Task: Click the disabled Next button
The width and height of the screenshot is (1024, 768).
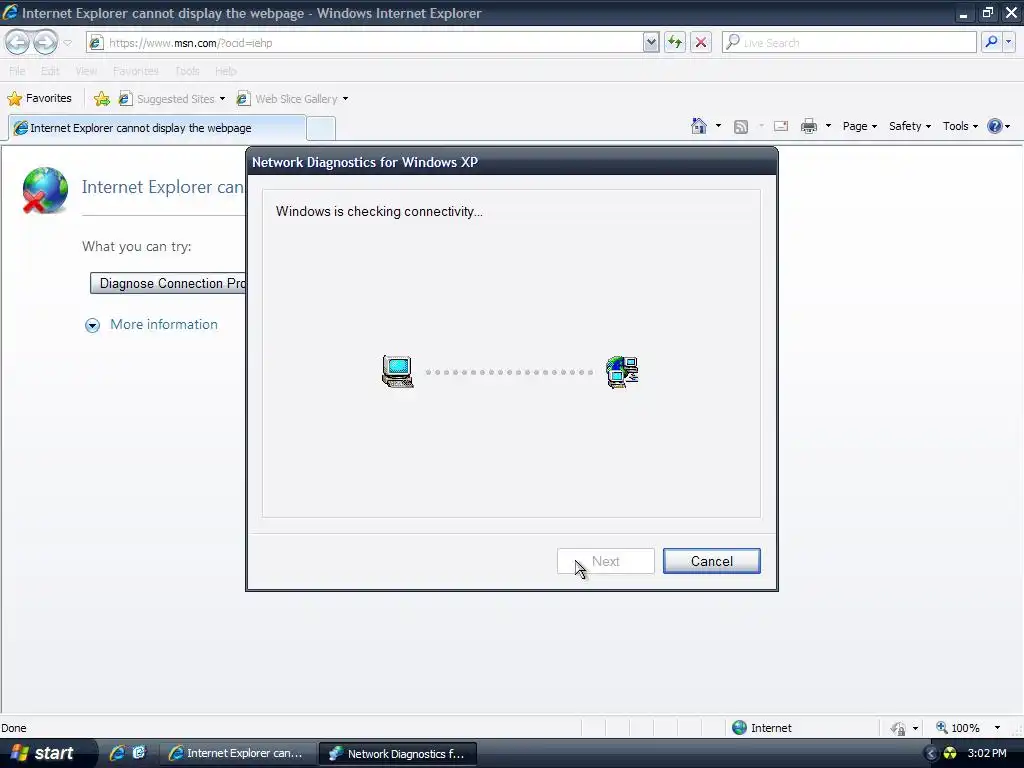Action: (605, 561)
